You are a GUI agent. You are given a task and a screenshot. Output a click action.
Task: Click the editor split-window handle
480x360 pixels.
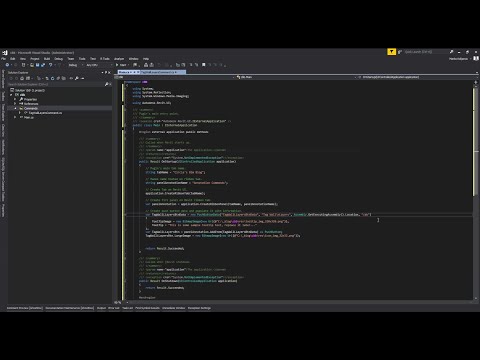click(476, 82)
